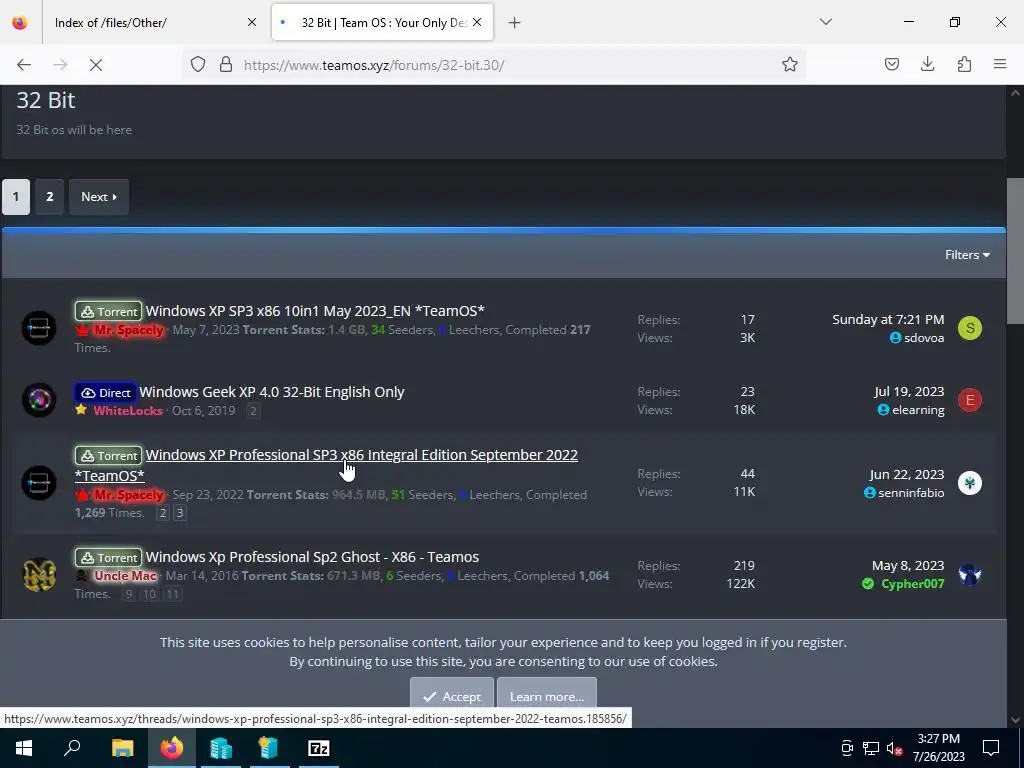
Task: Select the 32 Bit Team OS tab
Action: 382,22
